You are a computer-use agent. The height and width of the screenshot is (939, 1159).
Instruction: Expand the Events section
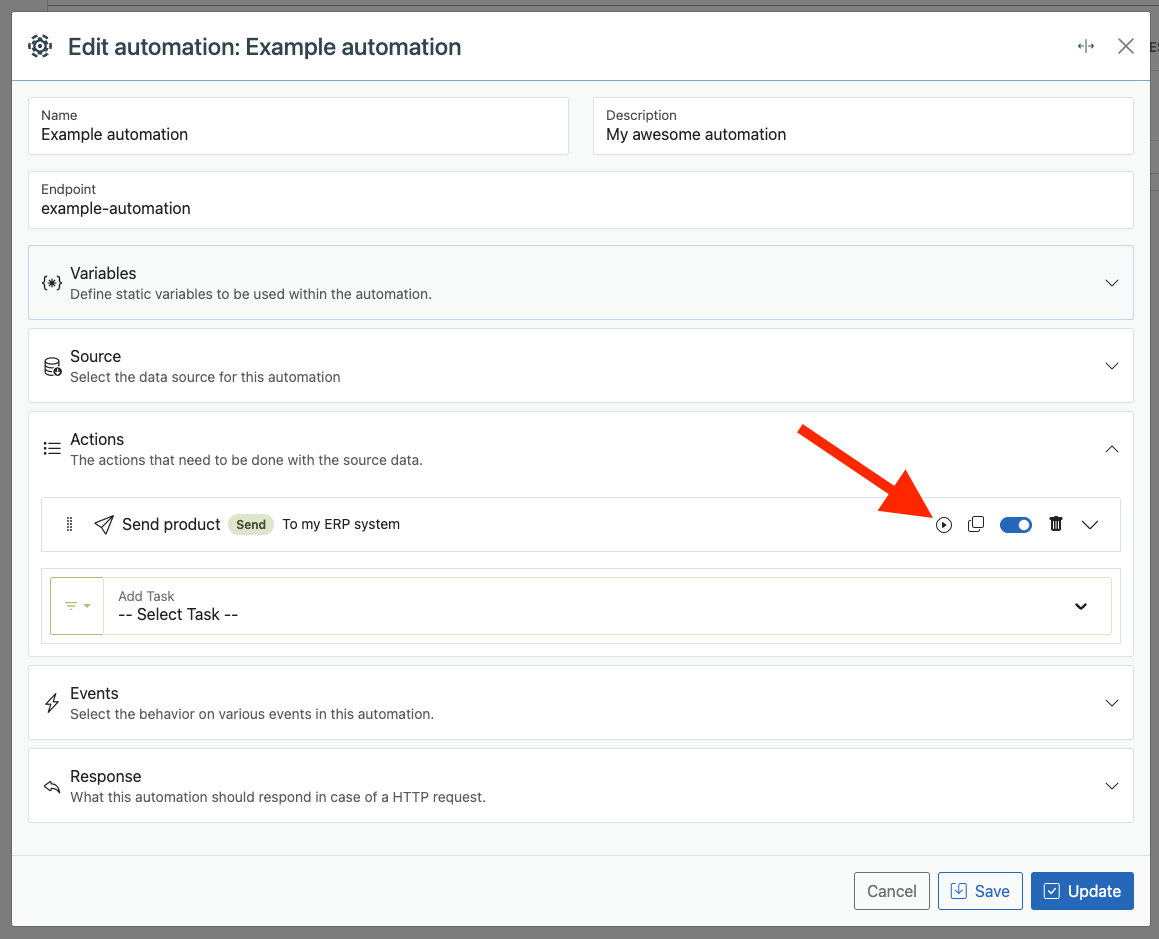tap(580, 702)
